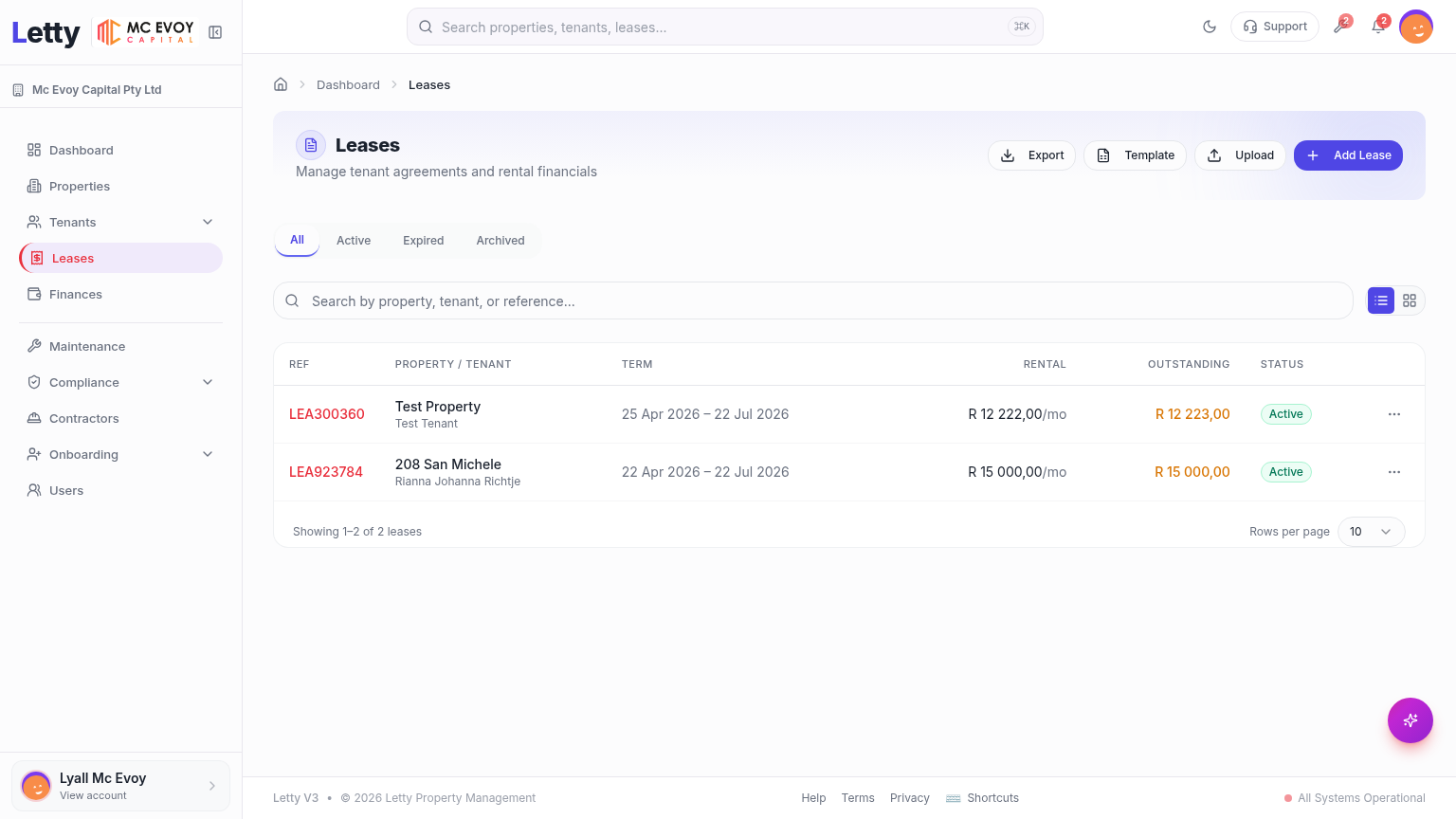The image size is (1456, 819).
Task: Open the Rows per page dropdown
Action: (x=1371, y=532)
